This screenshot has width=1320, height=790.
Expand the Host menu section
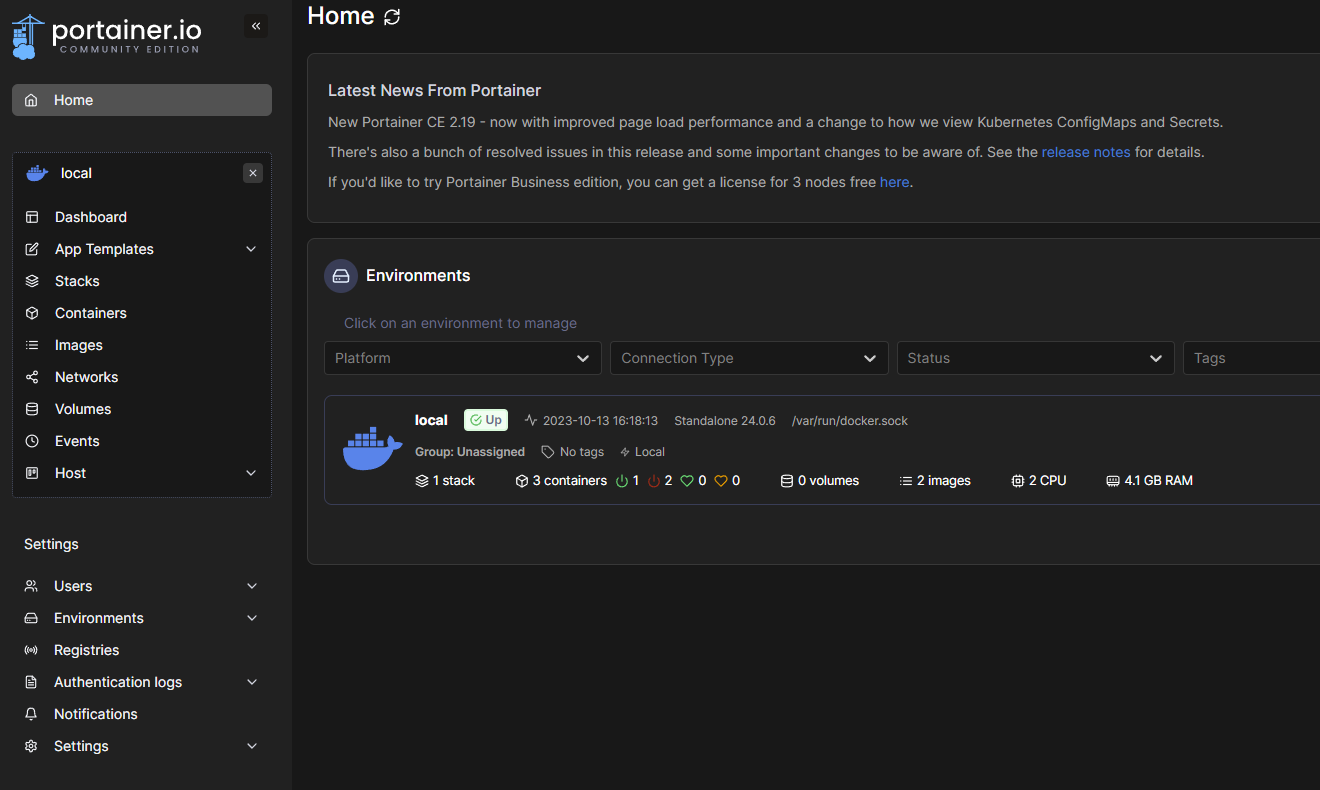[251, 473]
